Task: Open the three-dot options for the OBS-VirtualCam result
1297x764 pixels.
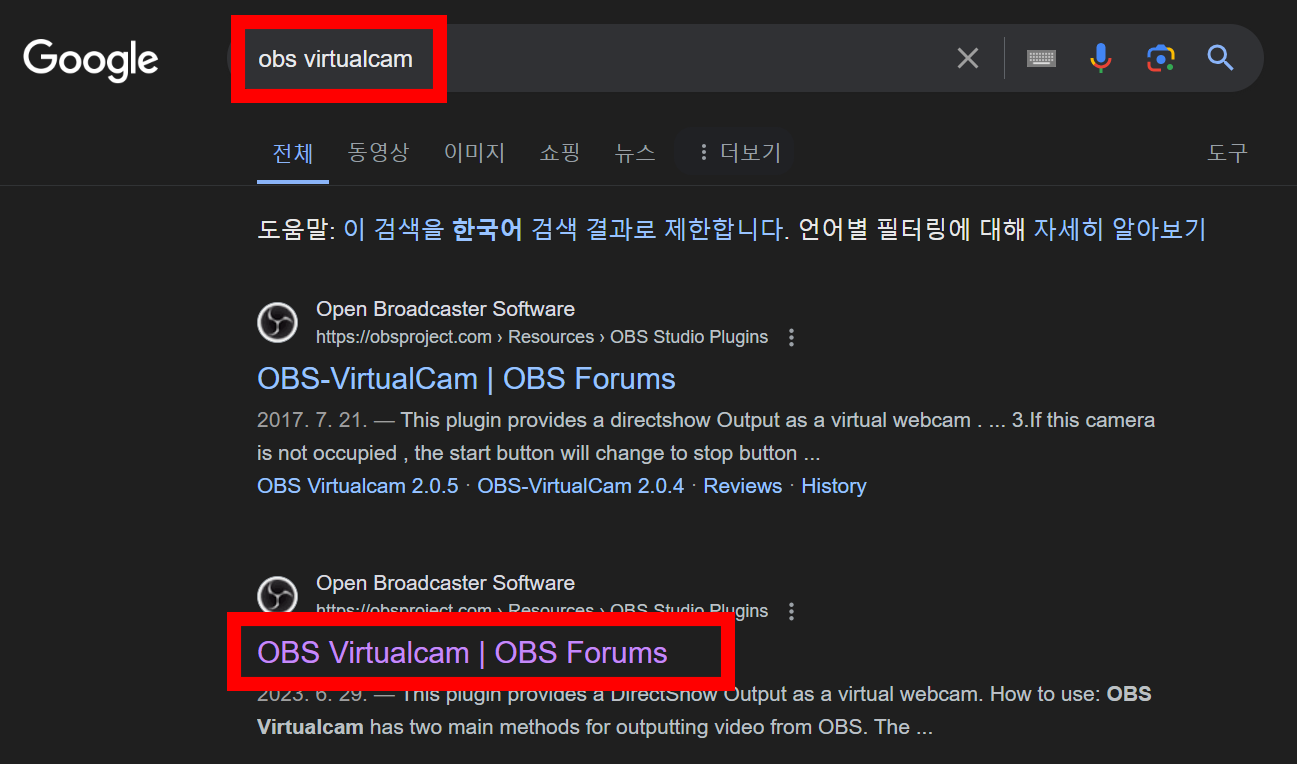Action: point(791,337)
